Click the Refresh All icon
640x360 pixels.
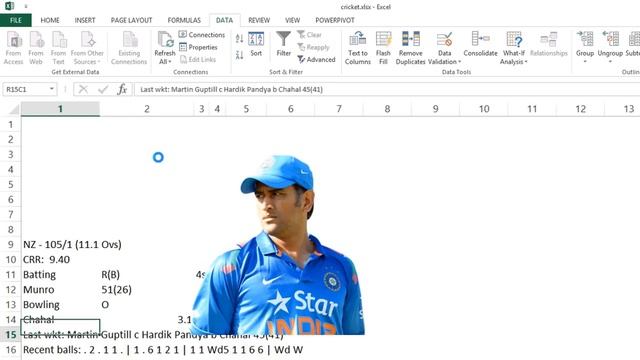coord(165,40)
